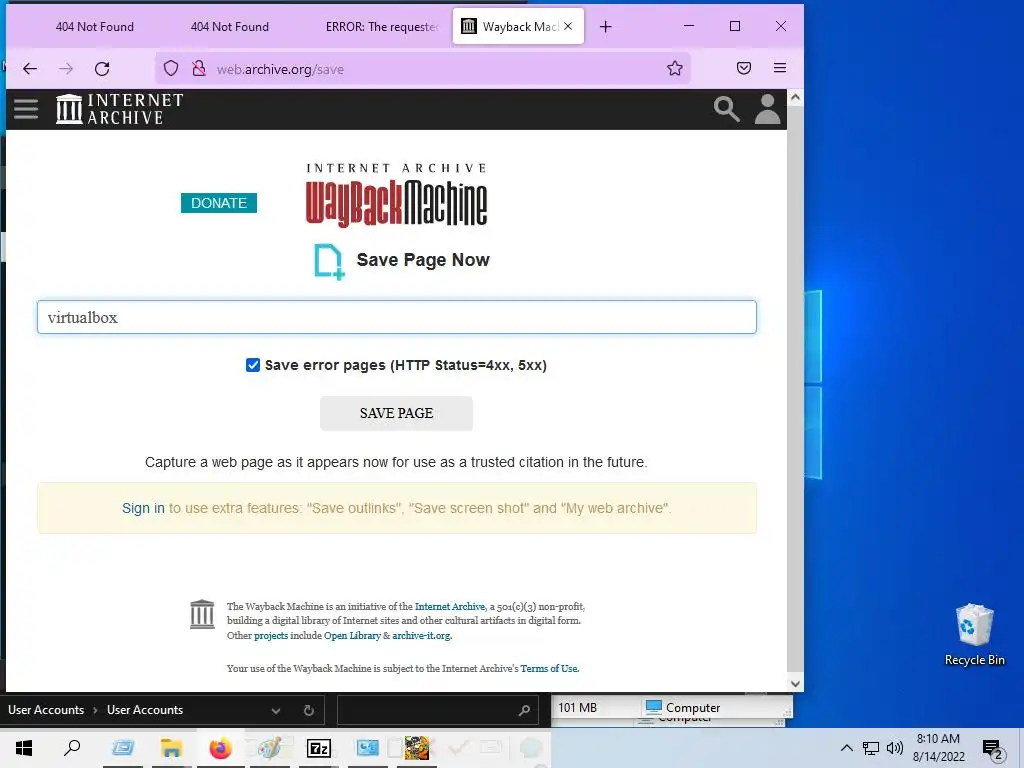Switch to the first 404 Not Found tab
1024x768 pixels.
[95, 27]
